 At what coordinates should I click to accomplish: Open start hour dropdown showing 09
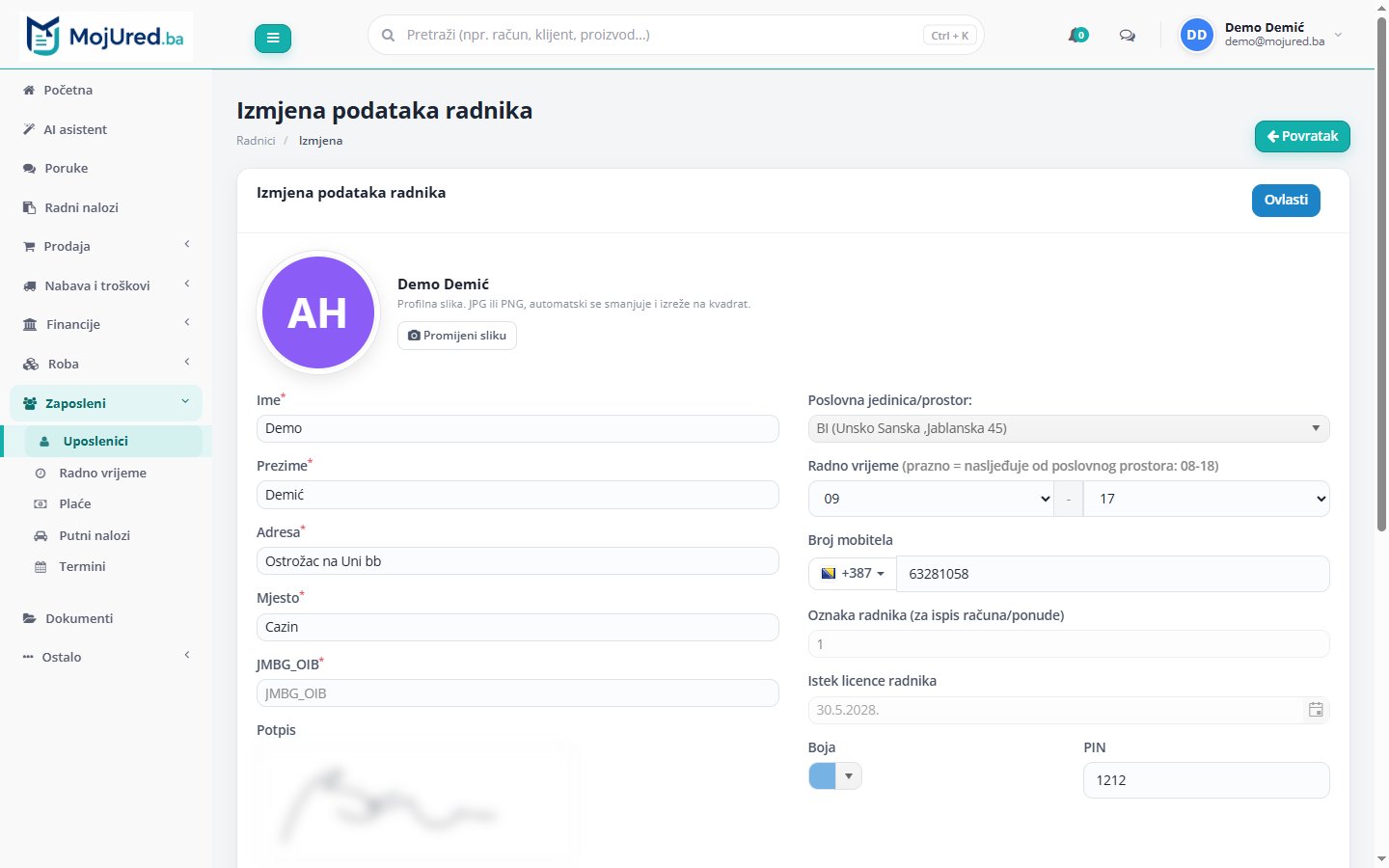point(931,499)
